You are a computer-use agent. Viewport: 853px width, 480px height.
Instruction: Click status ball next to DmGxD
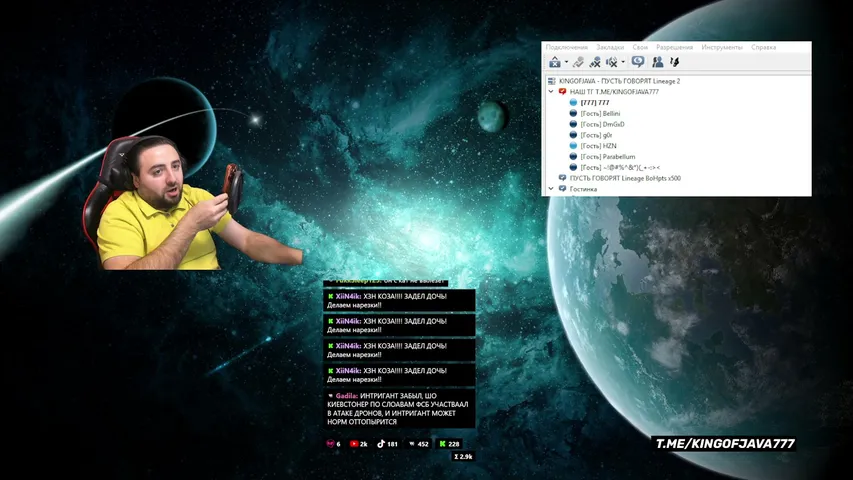573,124
